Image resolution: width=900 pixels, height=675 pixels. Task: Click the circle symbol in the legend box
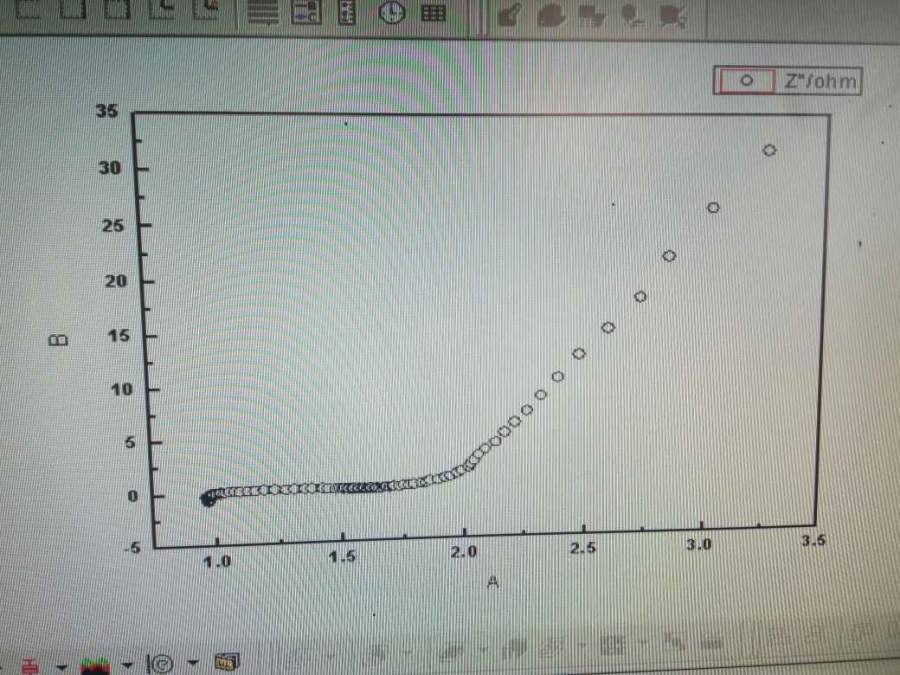coord(746,80)
